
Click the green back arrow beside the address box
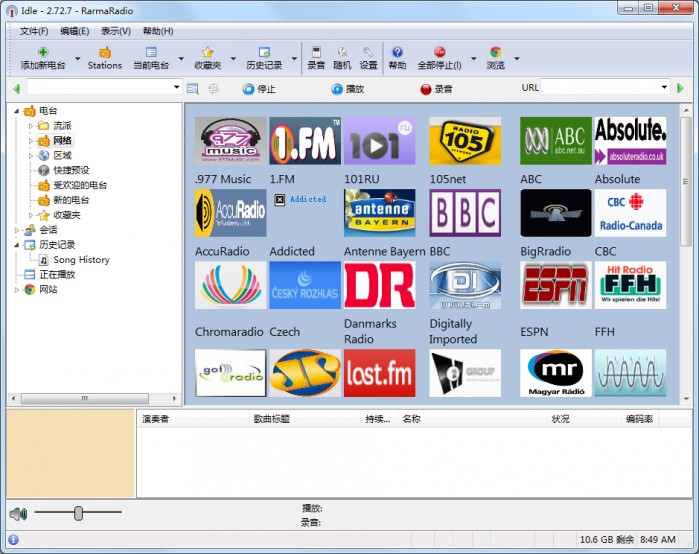(17, 89)
